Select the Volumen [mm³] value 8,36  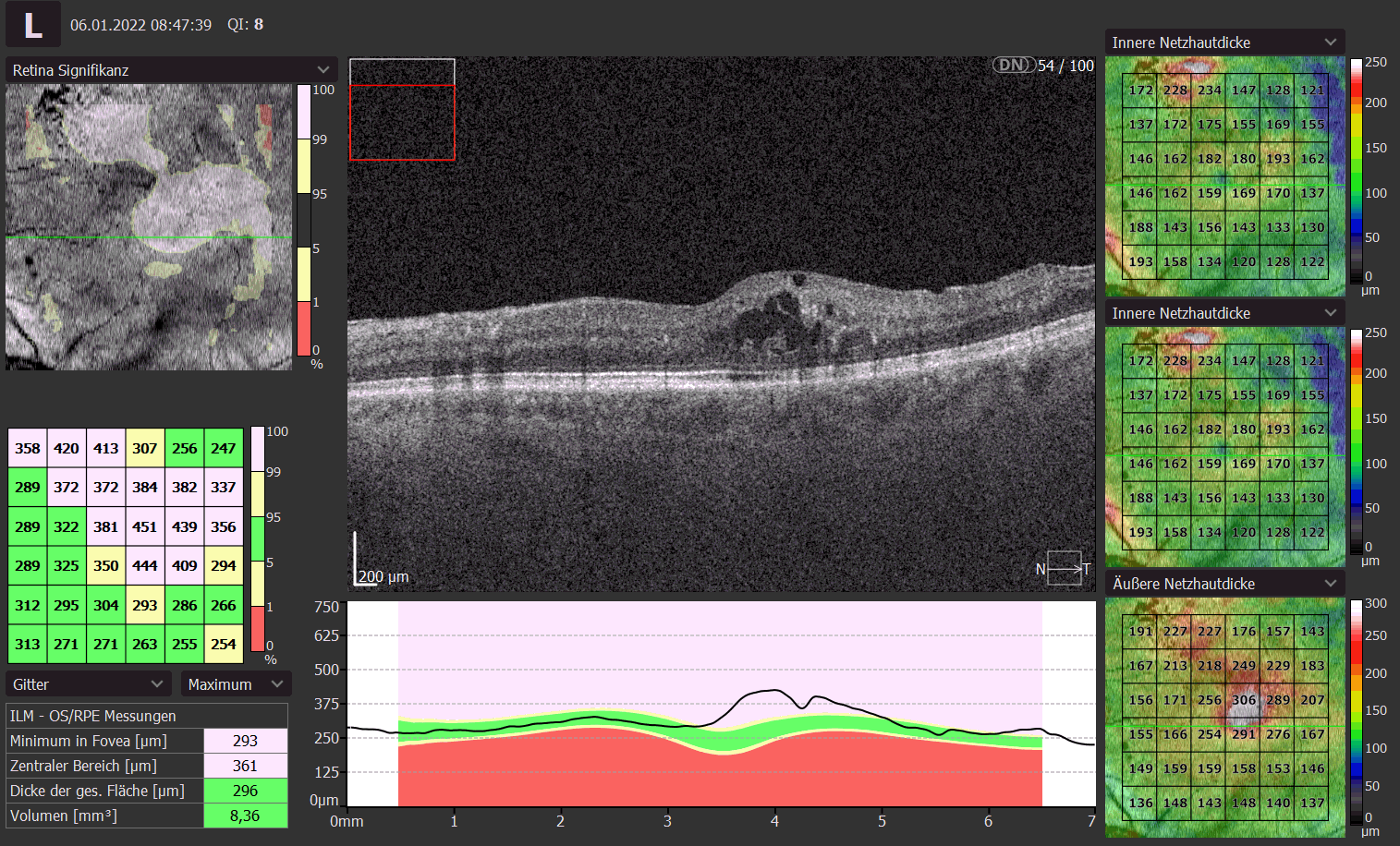coord(245,816)
